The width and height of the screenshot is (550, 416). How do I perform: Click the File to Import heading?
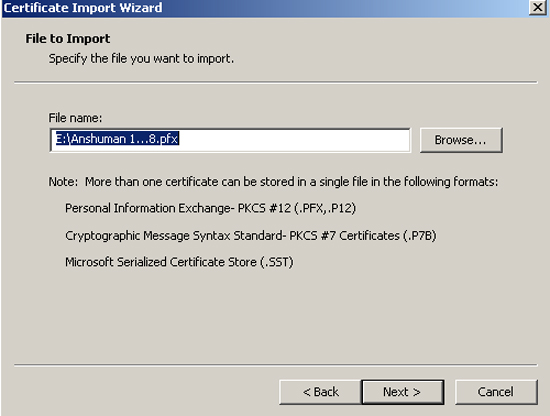point(68,39)
